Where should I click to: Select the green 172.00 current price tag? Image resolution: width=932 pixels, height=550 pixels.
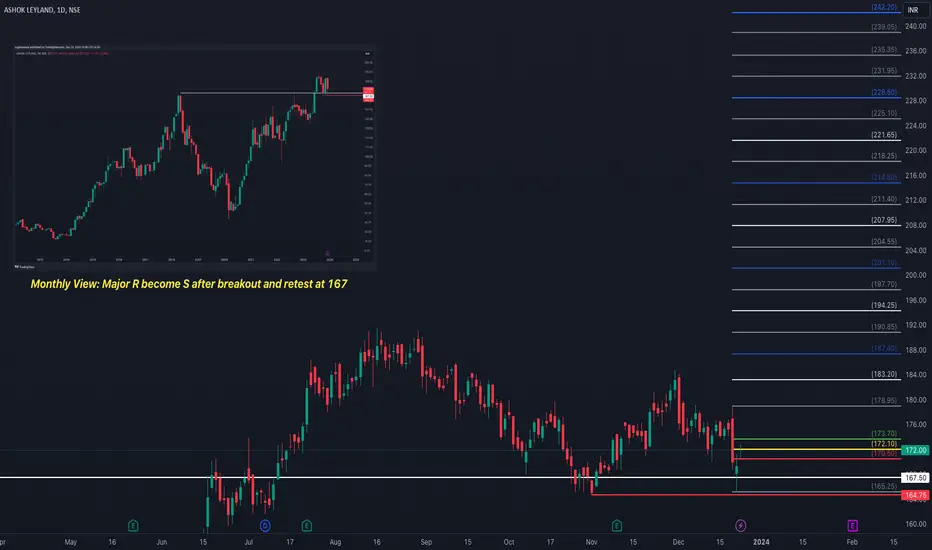(x=915, y=450)
